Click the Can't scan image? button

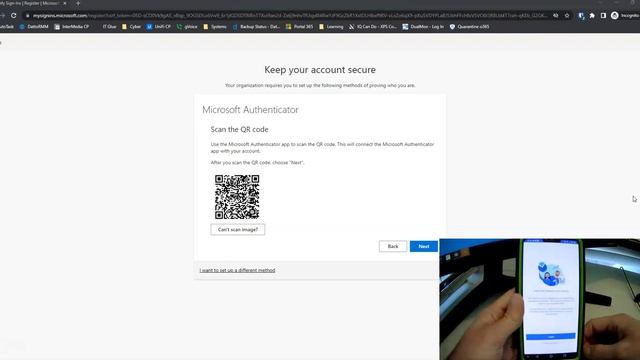238,229
